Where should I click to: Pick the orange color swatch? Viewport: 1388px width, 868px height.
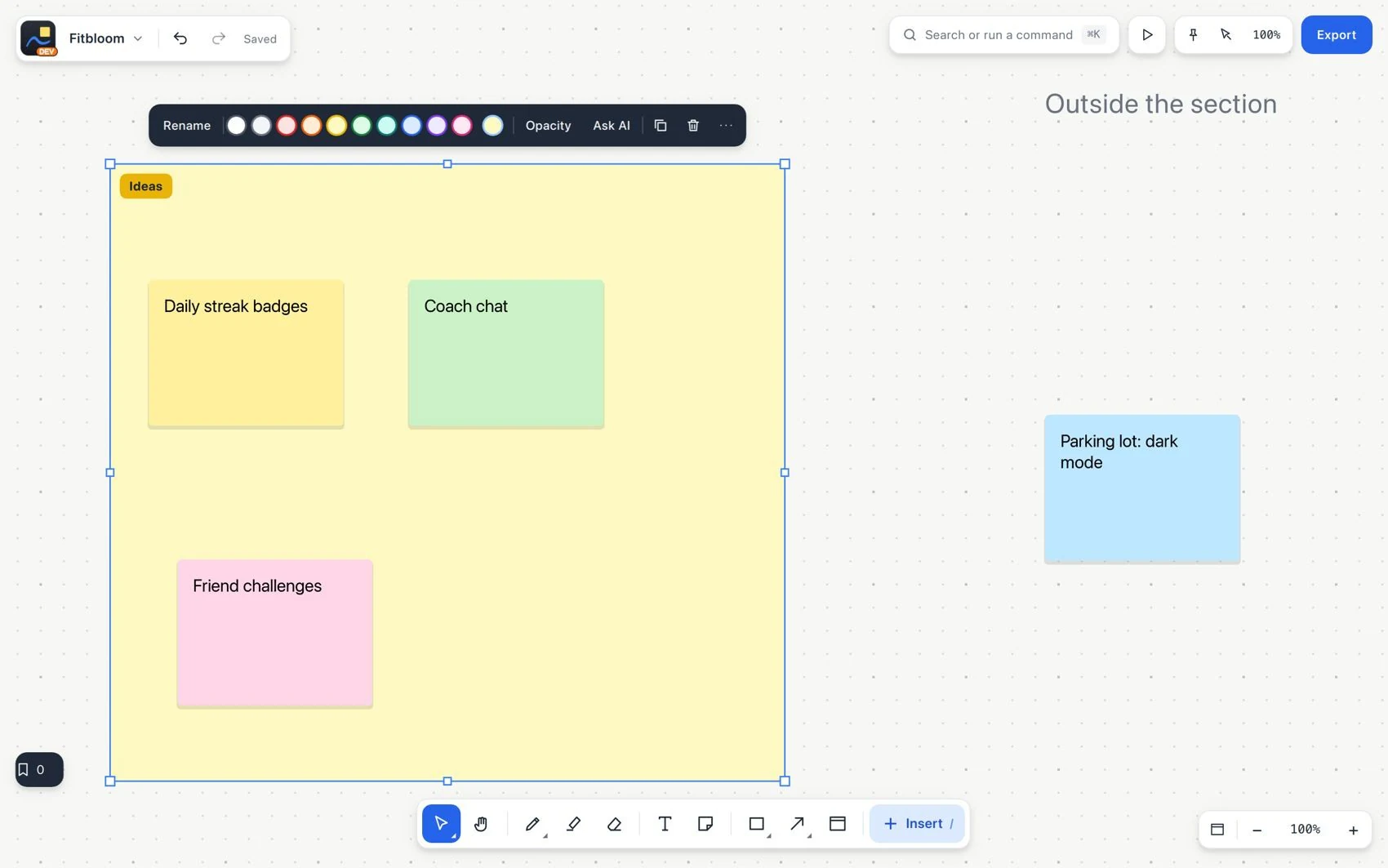click(311, 125)
